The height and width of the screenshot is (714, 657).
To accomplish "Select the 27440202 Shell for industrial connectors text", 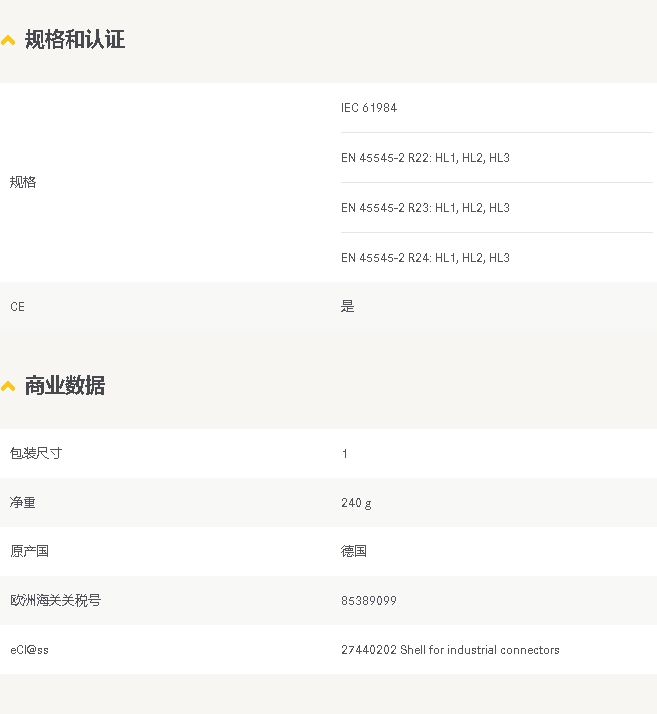I will [450, 650].
